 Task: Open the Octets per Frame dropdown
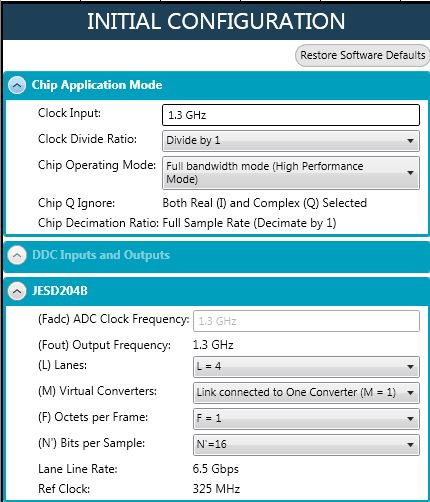(306, 419)
